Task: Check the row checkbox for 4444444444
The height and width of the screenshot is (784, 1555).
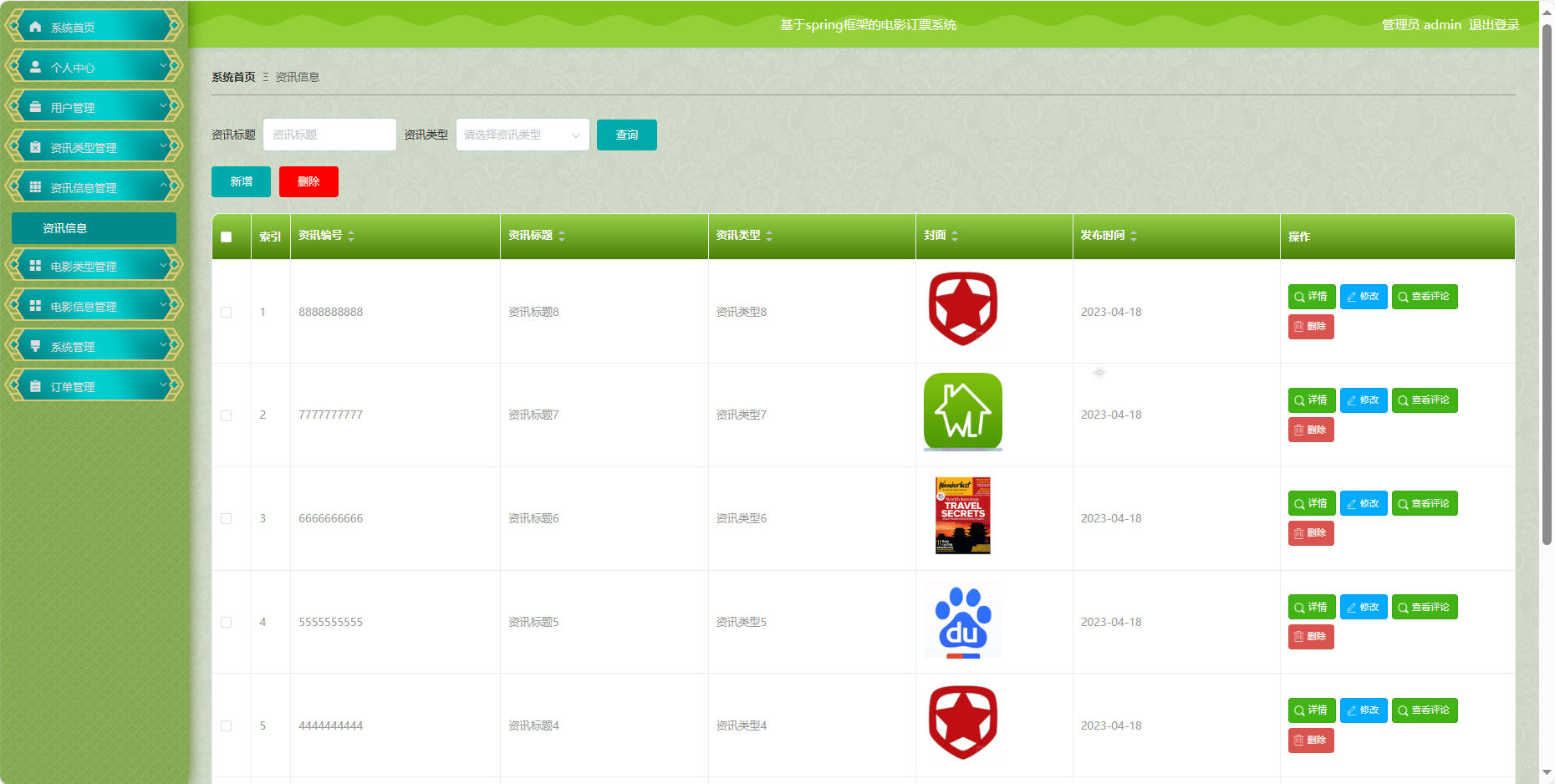Action: tap(226, 725)
